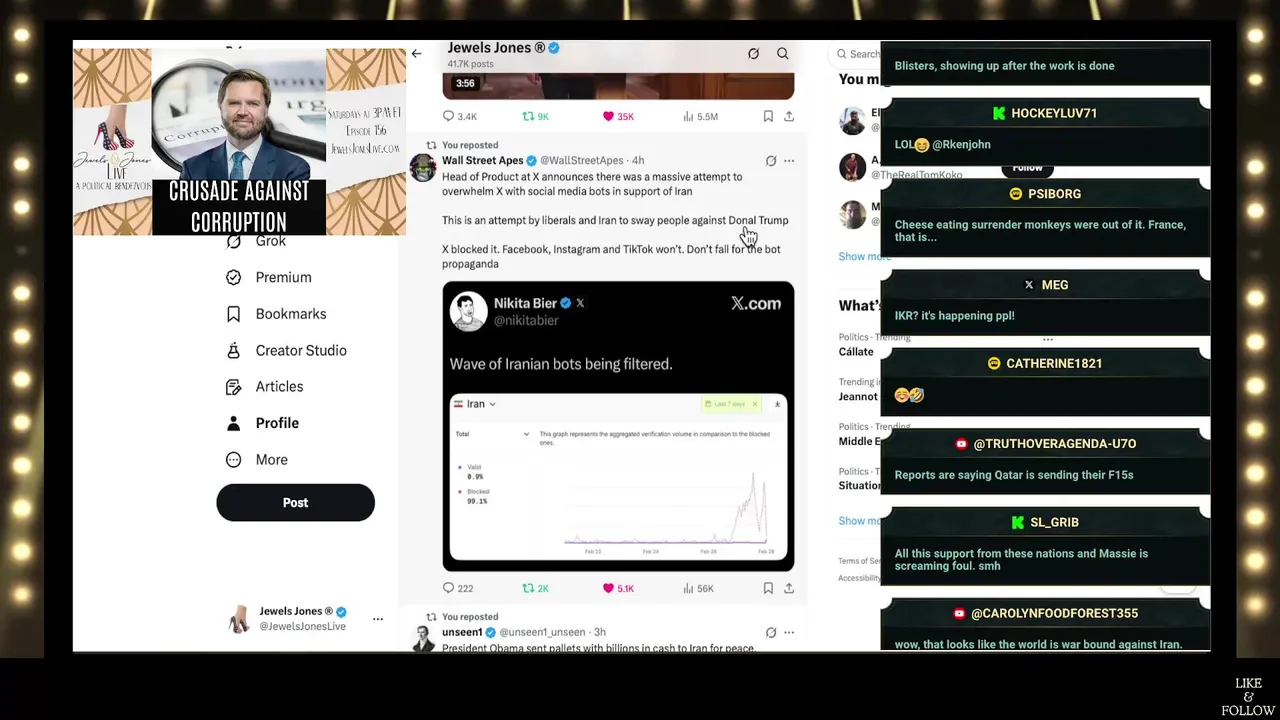Open Grok icon on unseen1 post
The image size is (1280, 720).
pos(771,632)
